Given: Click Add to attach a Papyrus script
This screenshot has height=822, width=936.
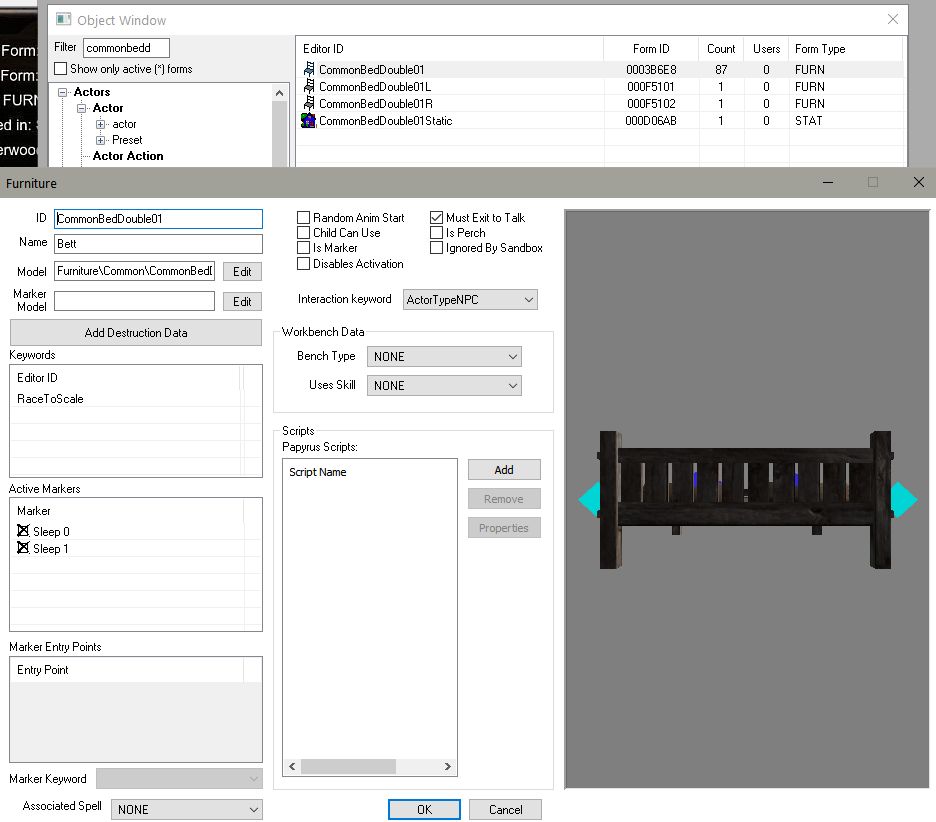Looking at the screenshot, I should click(x=504, y=470).
